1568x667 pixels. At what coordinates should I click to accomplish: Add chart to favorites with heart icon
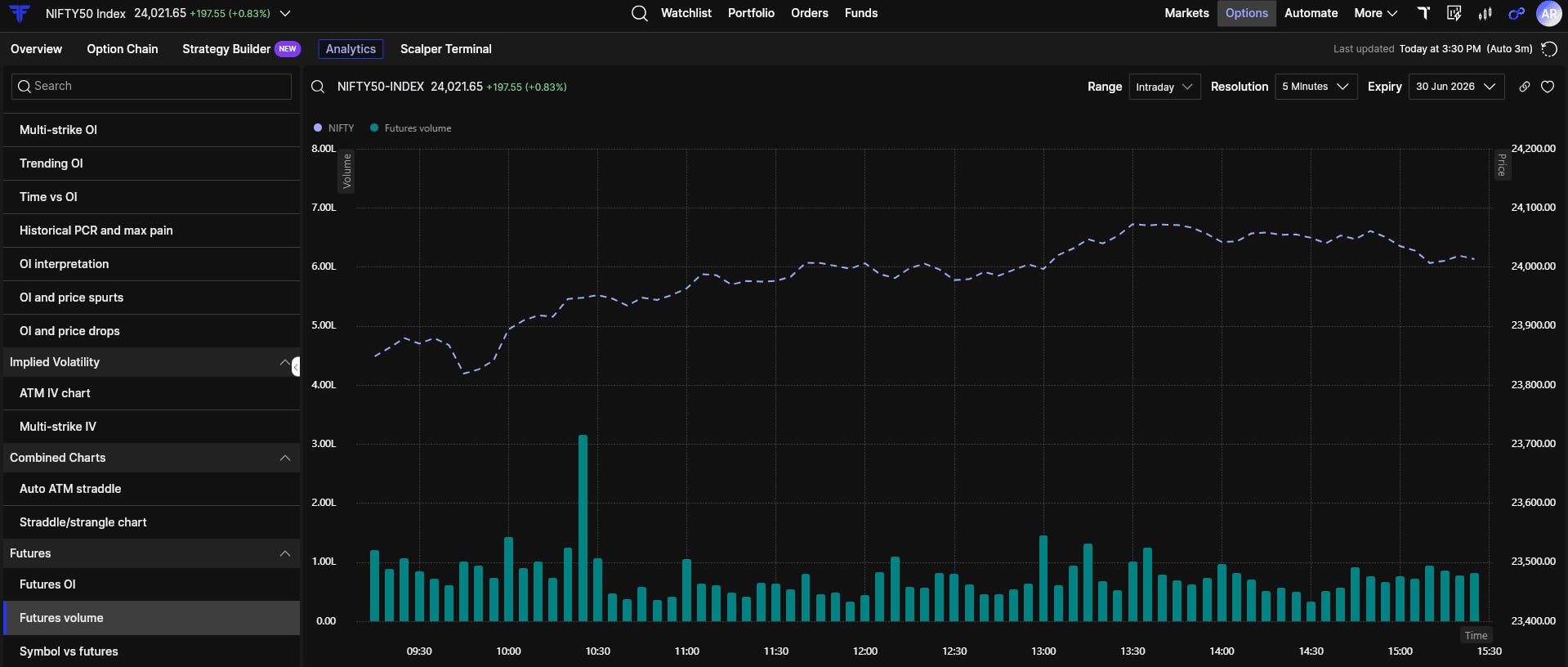tap(1548, 87)
